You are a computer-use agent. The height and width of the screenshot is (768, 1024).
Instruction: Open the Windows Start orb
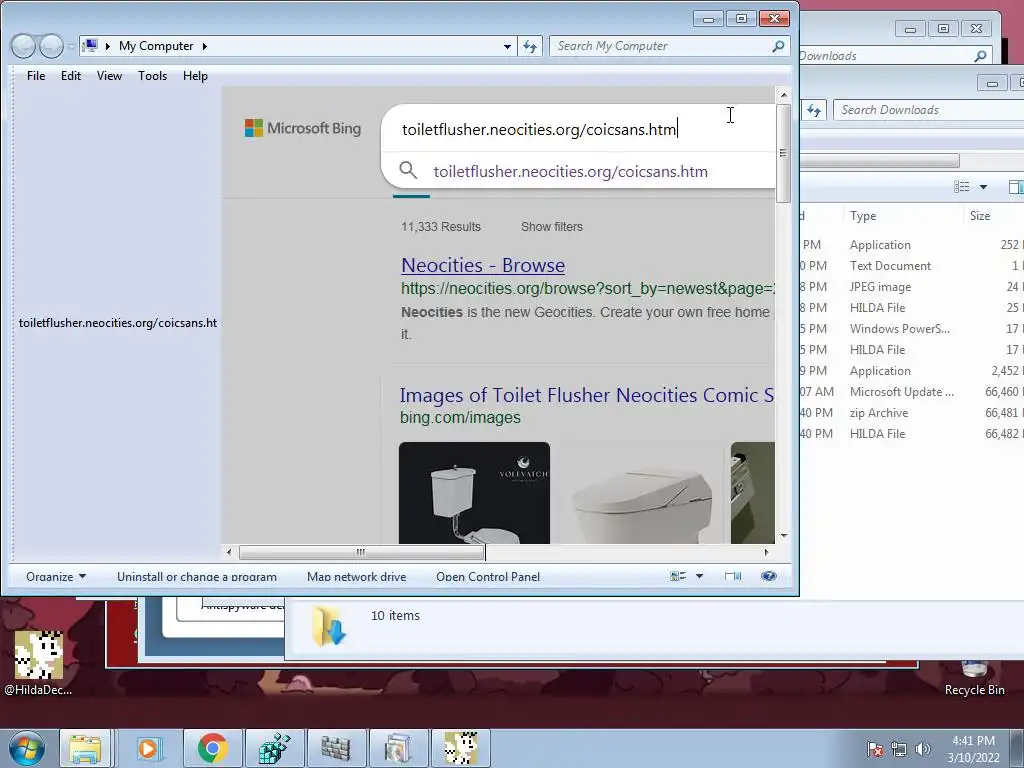click(x=27, y=748)
